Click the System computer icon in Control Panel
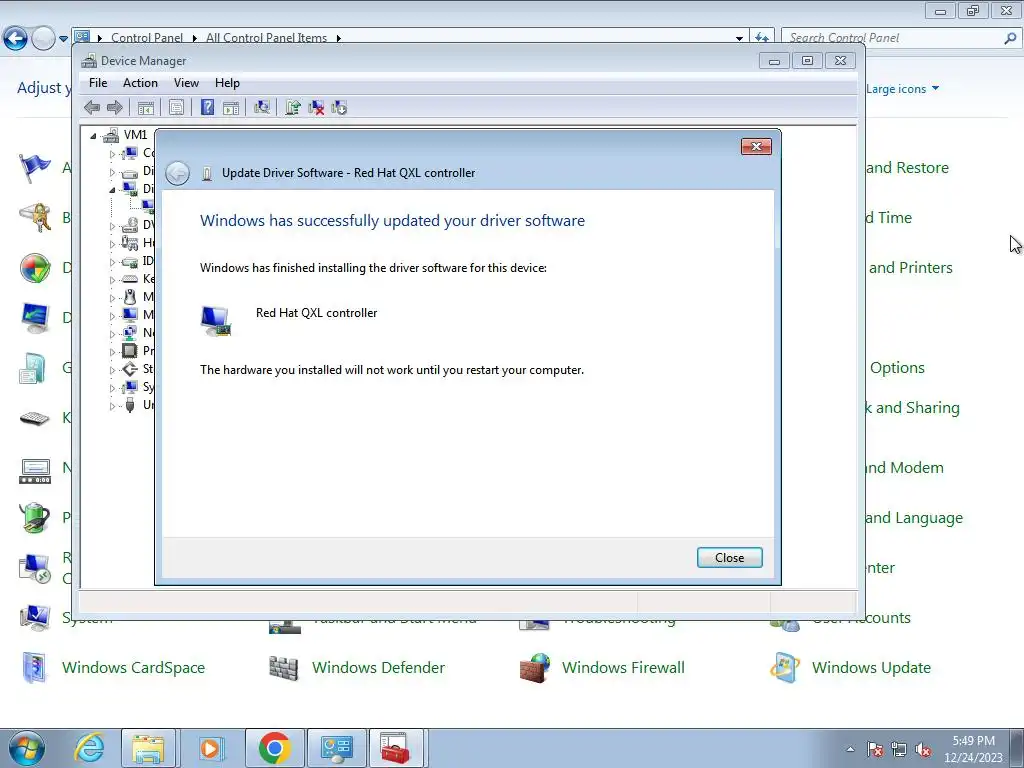This screenshot has width=1024, height=768. click(x=35, y=618)
